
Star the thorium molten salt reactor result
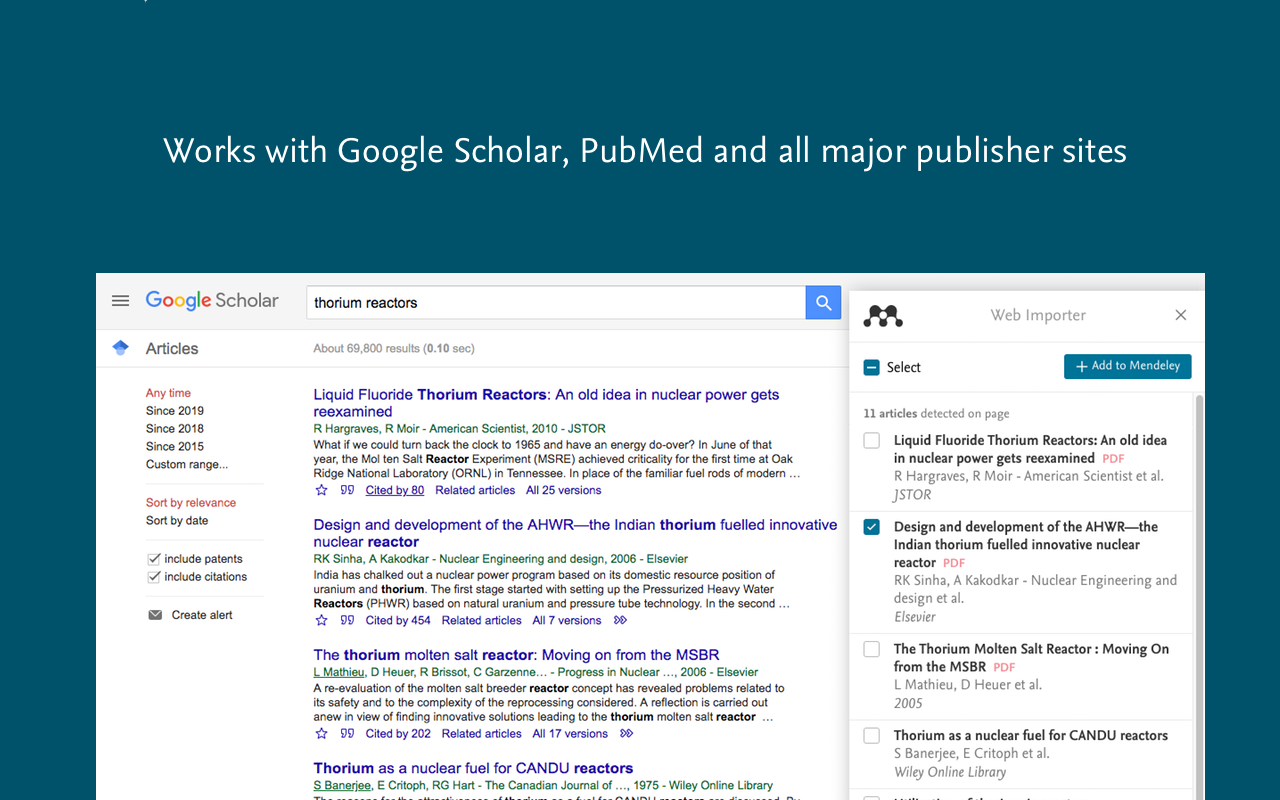321,733
